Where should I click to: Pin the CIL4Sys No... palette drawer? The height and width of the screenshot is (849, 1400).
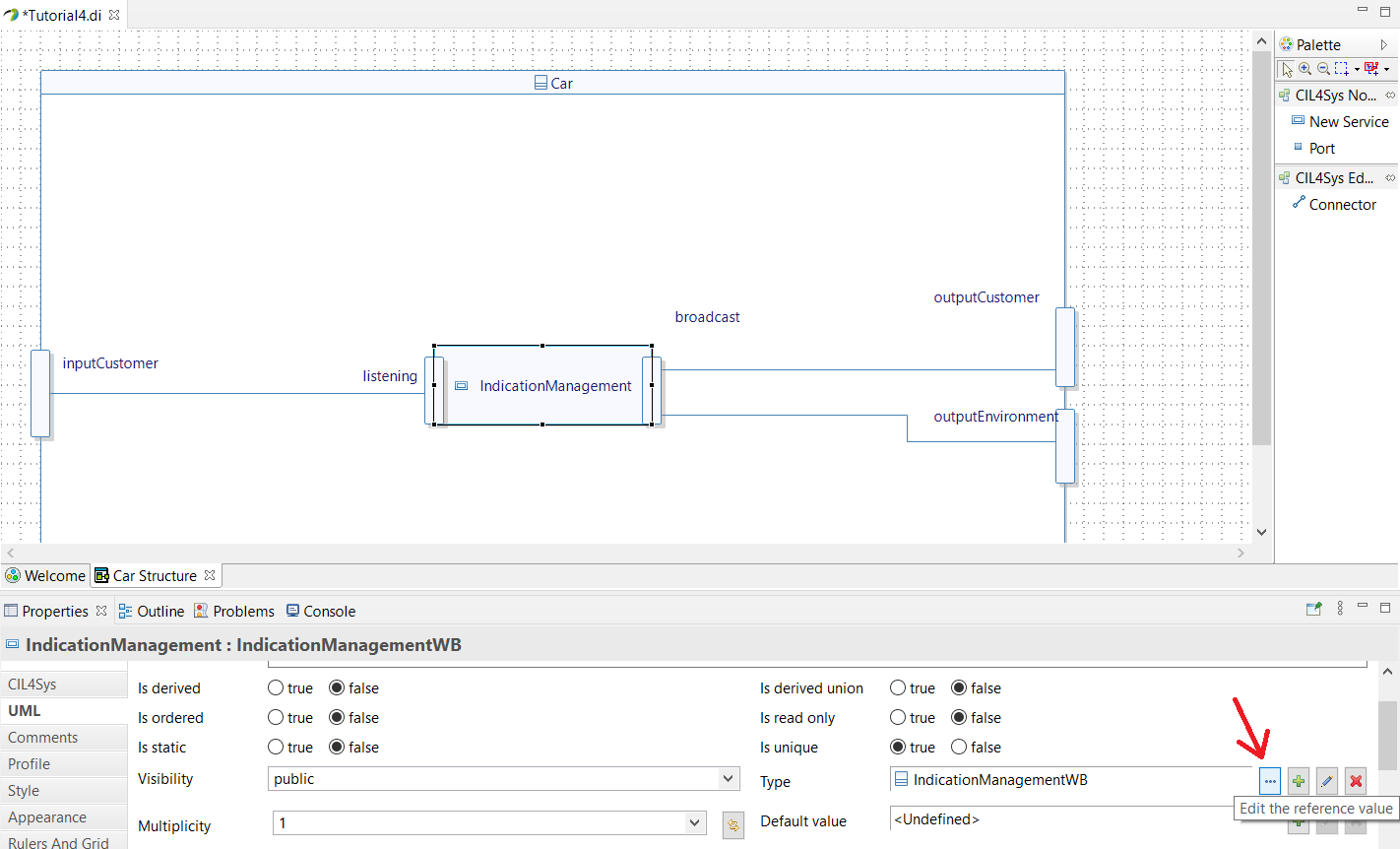click(x=1390, y=96)
